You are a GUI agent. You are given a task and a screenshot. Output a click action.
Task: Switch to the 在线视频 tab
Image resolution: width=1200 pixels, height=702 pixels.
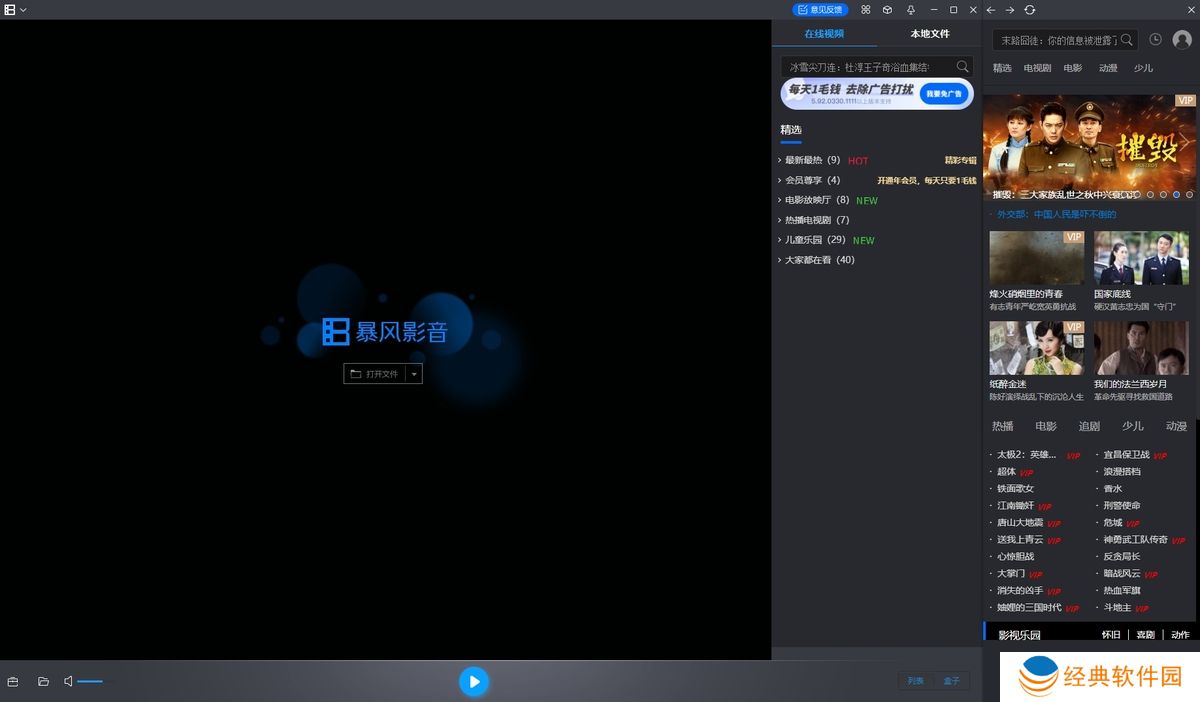point(824,33)
